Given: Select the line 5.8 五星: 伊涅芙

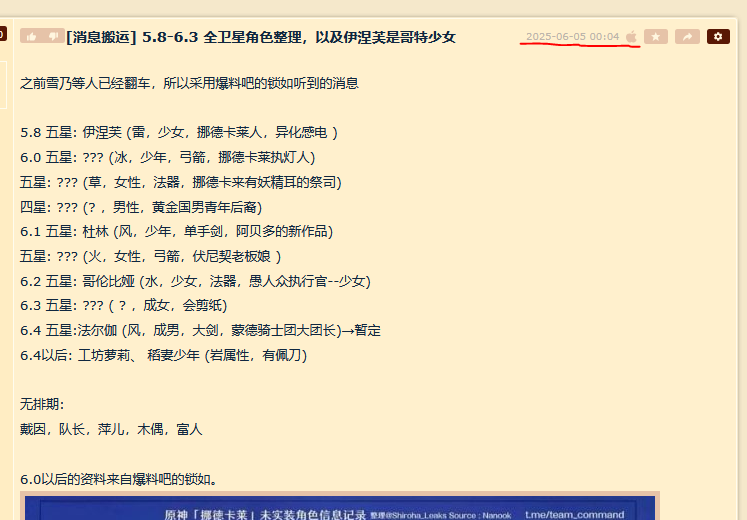Looking at the screenshot, I should tap(179, 132).
